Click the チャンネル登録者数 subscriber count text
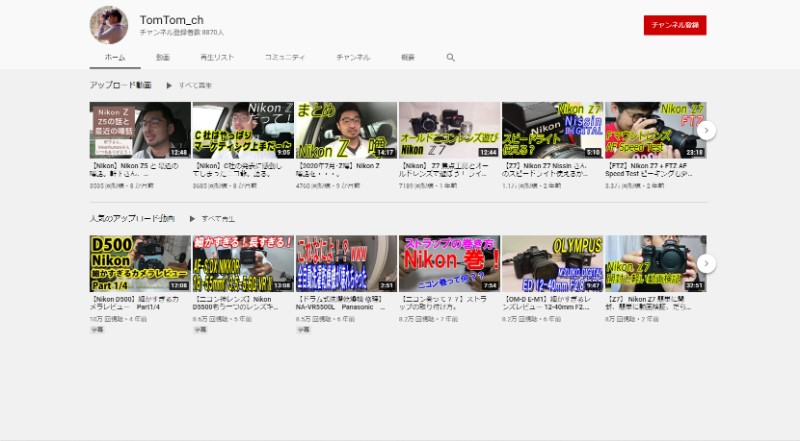This screenshot has height=441, width=800. (x=182, y=32)
